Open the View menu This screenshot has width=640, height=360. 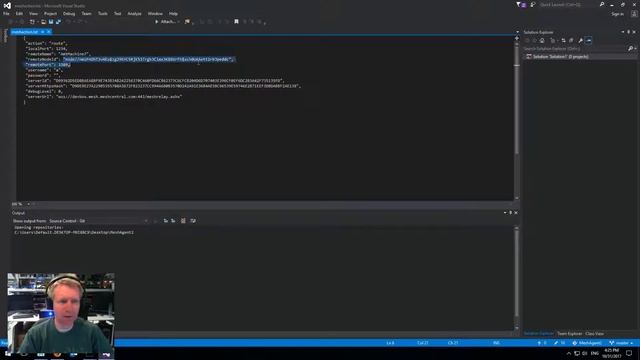point(33,13)
